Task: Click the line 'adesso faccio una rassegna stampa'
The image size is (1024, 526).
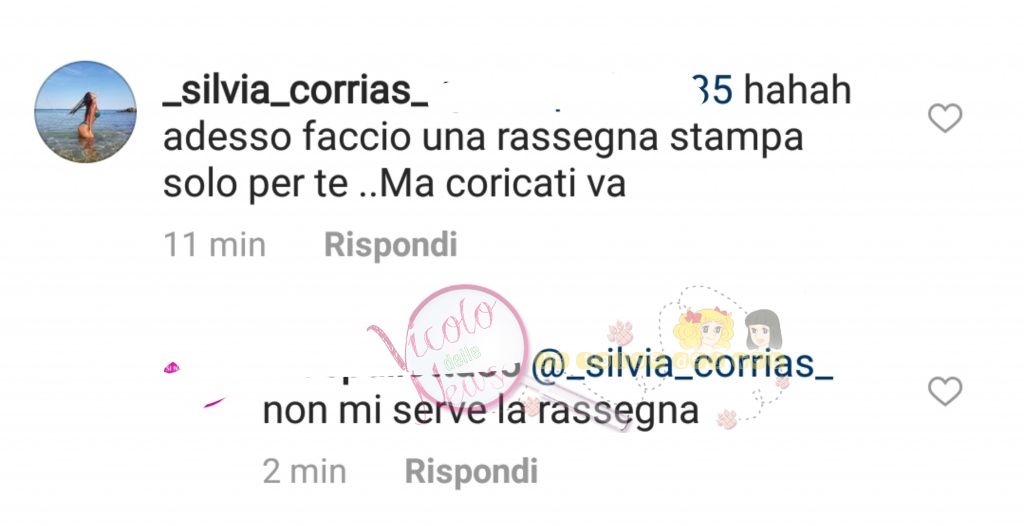Action: pyautogui.click(x=483, y=138)
